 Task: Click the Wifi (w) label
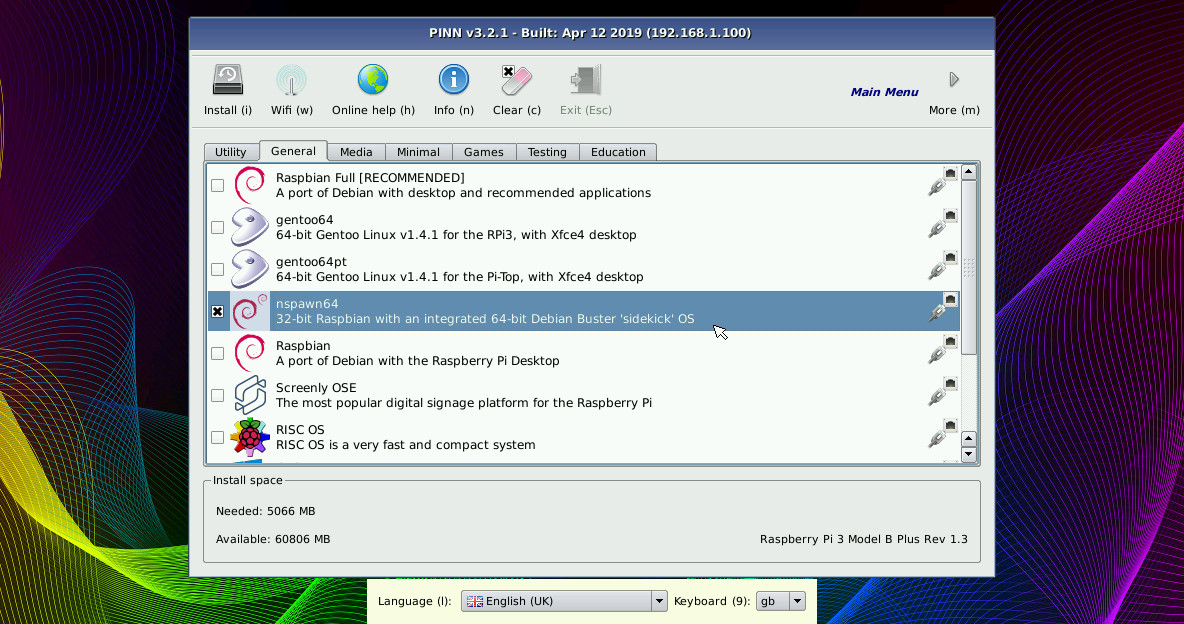click(292, 110)
